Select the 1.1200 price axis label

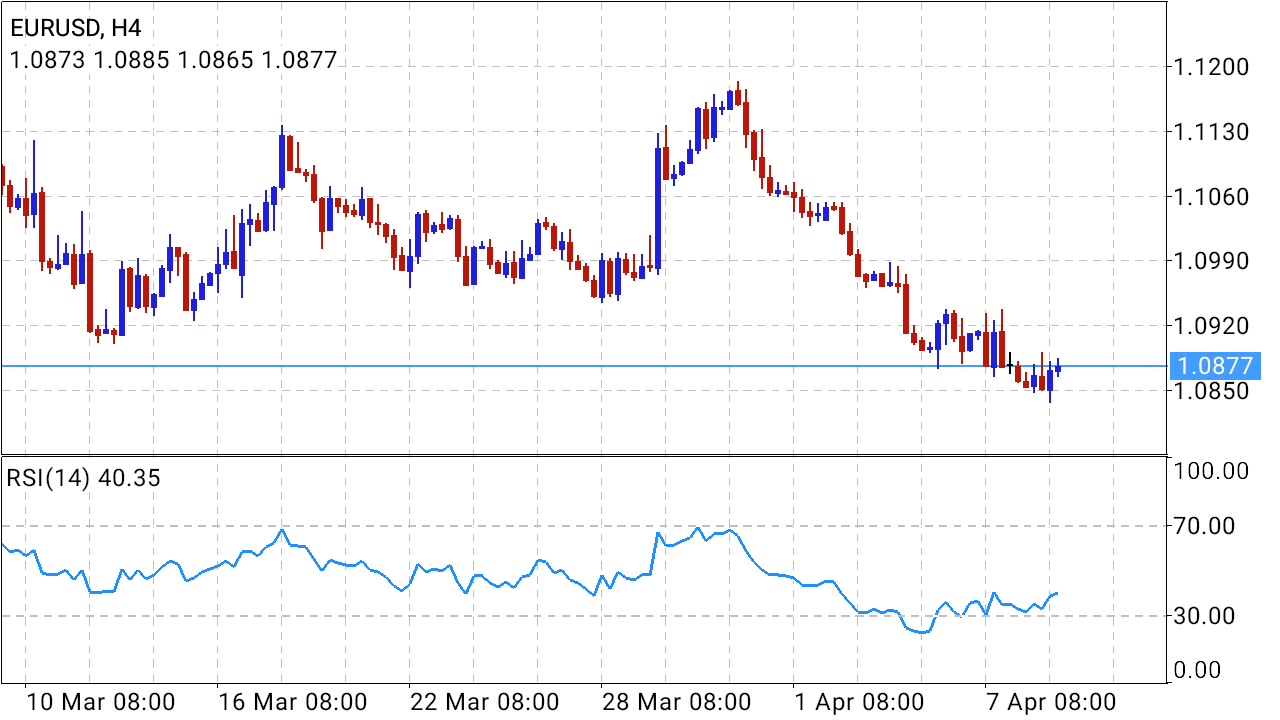click(x=1213, y=67)
